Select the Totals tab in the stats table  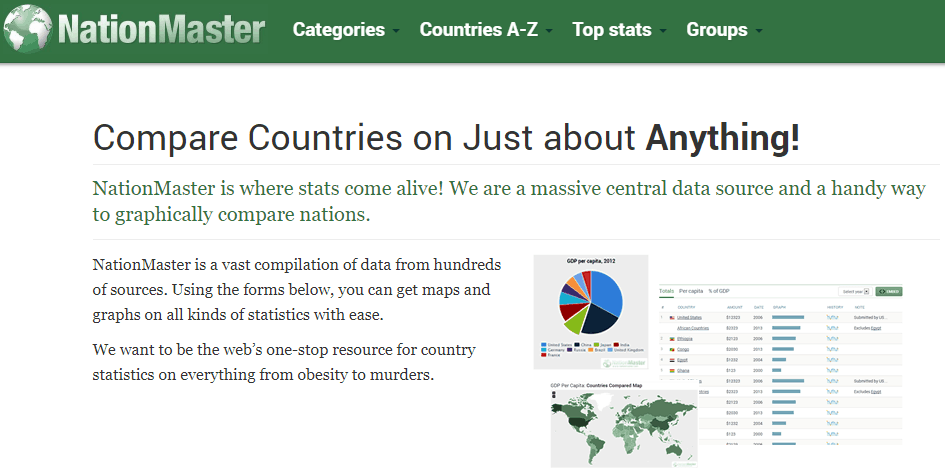667,291
